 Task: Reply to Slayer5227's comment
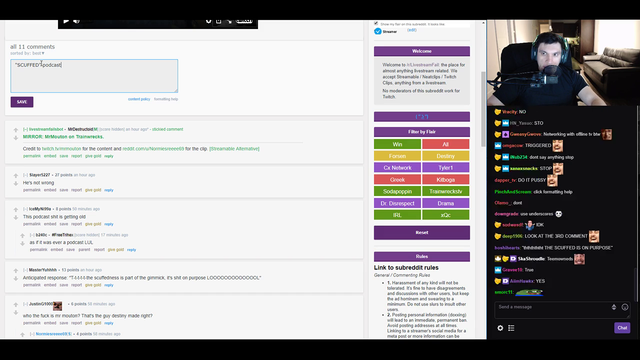click(109, 190)
